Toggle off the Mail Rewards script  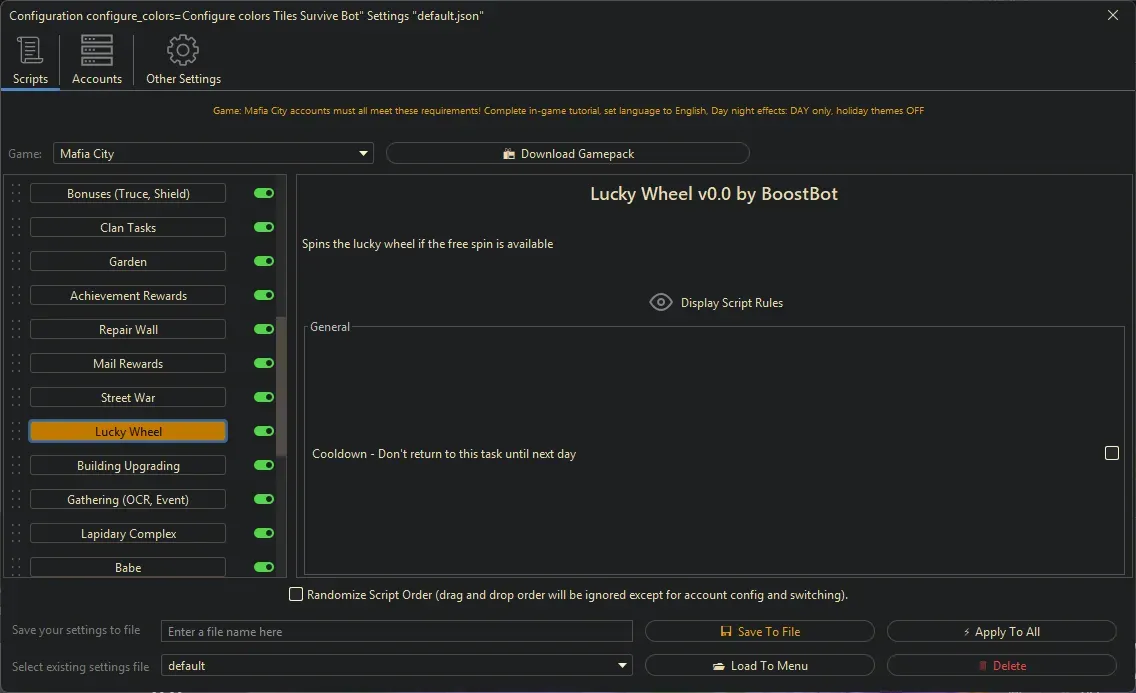click(264, 364)
